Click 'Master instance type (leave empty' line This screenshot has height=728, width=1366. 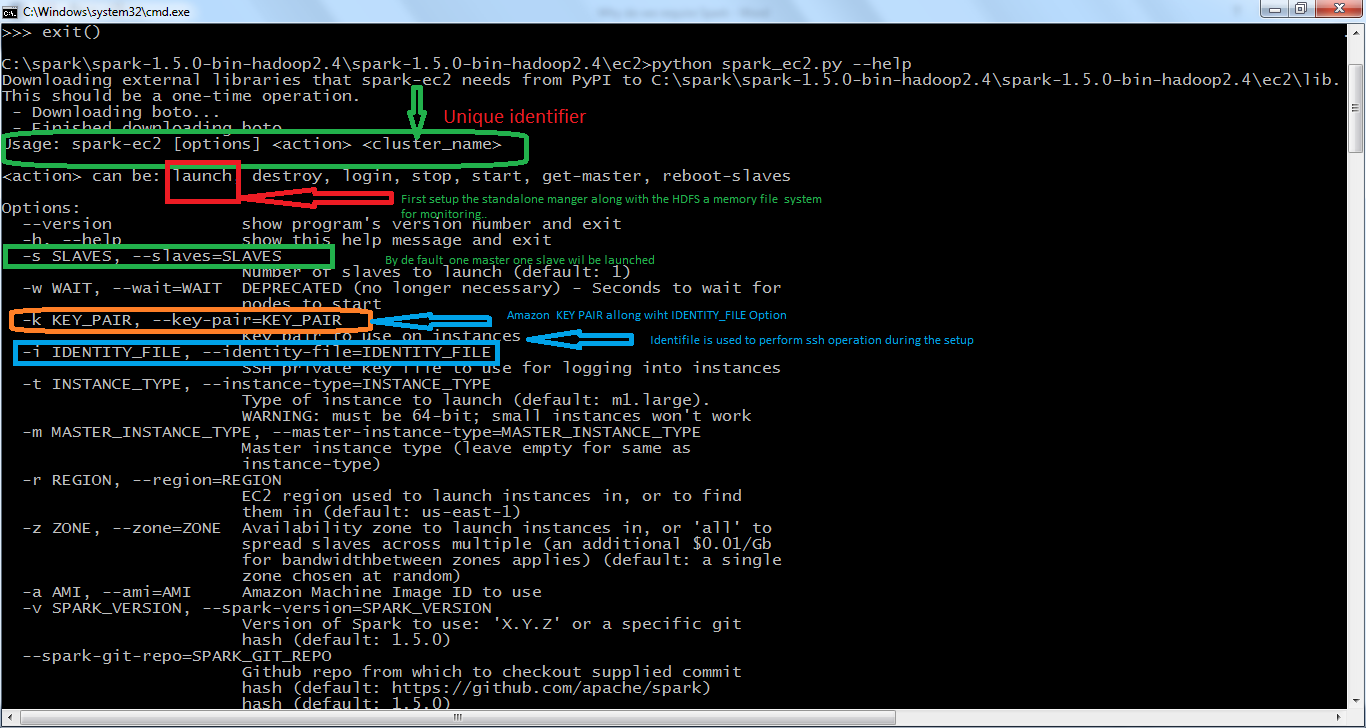(466, 448)
